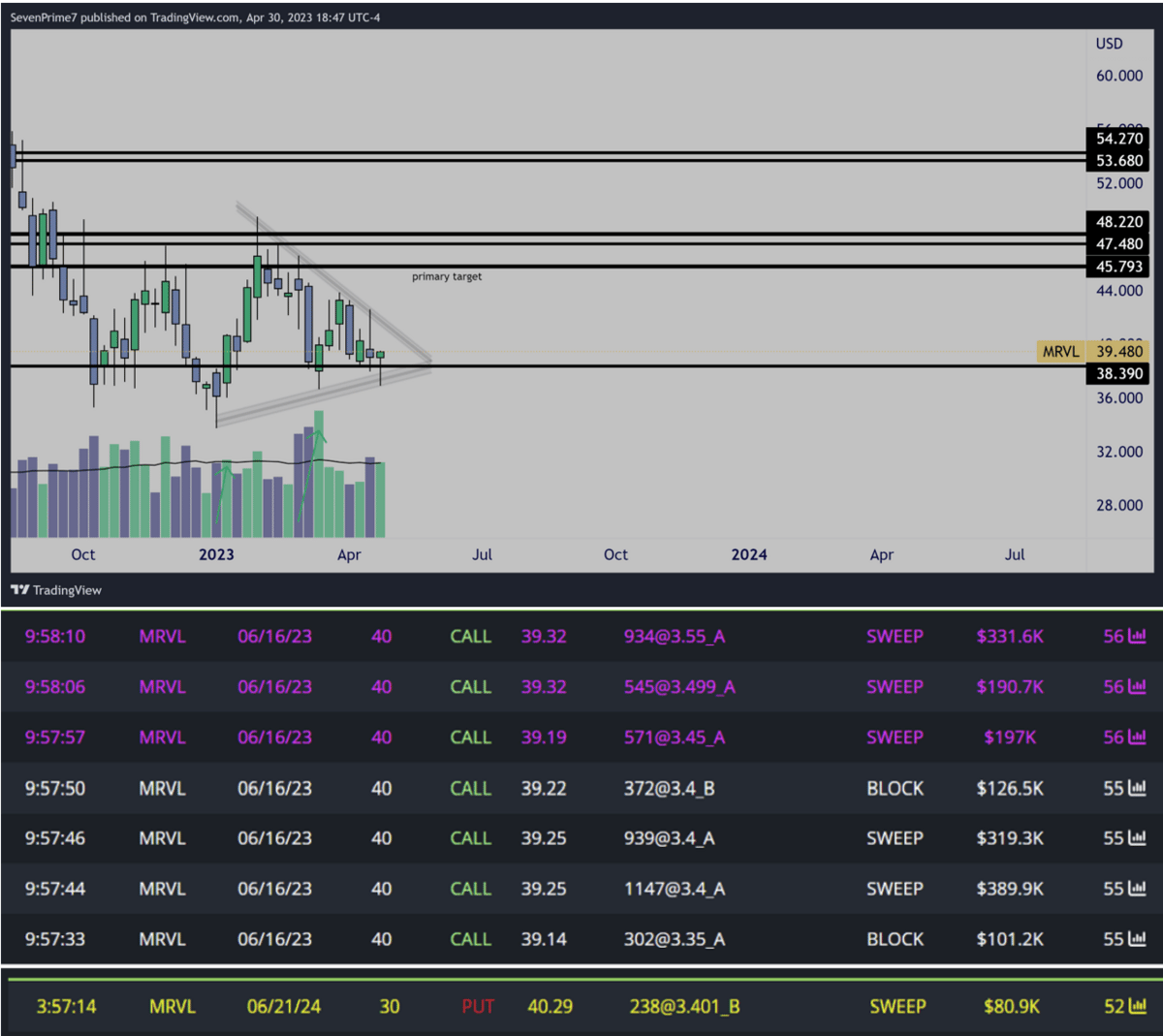Select the 38.390 price level label

(1119, 374)
